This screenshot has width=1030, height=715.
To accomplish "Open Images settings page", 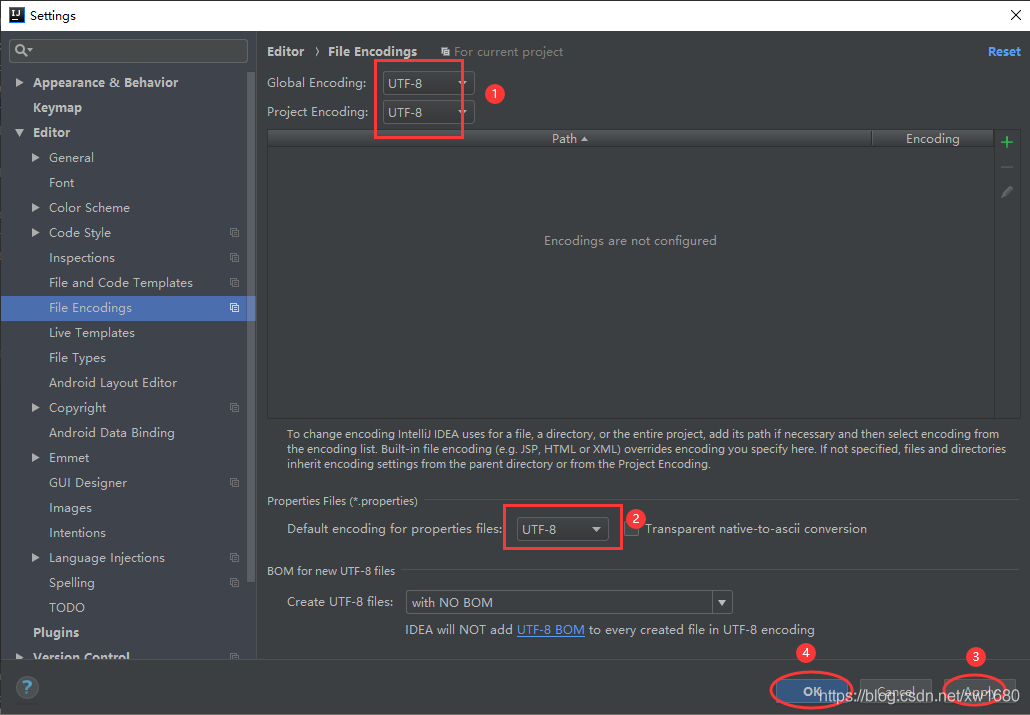I will (70, 507).
